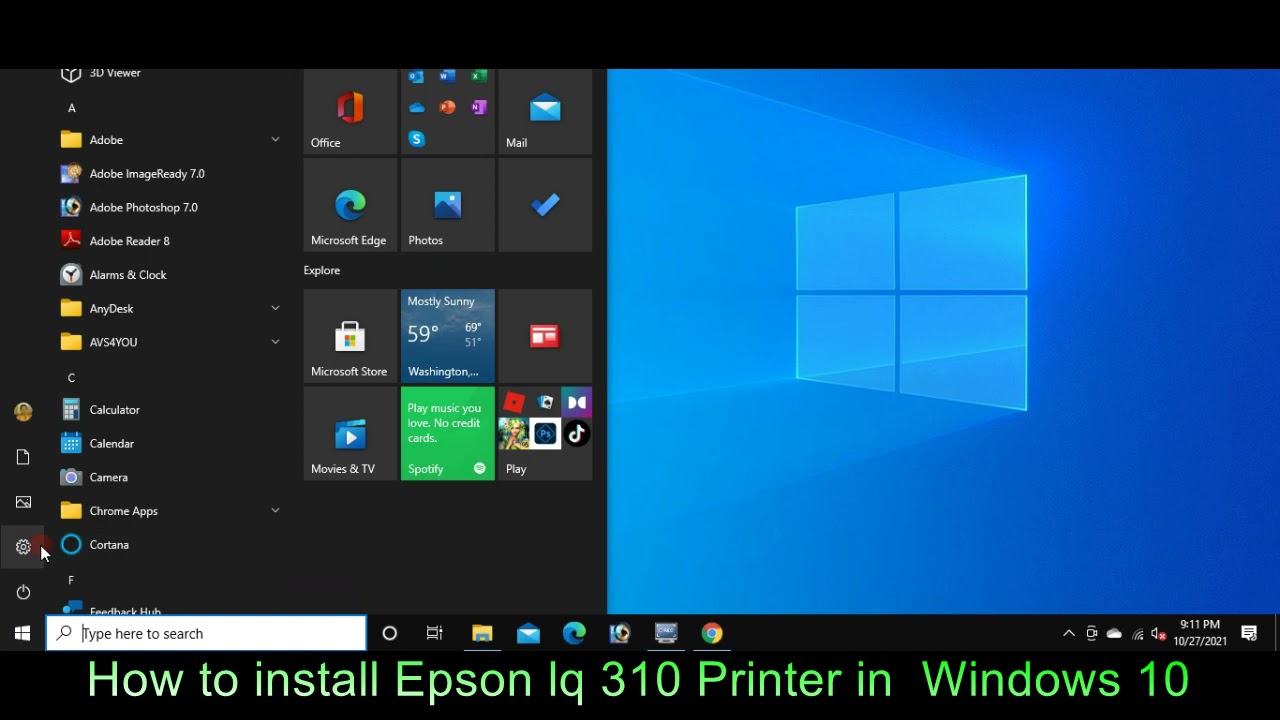Open the Mostly Sunny Washington weather tile
1280x720 pixels.
447,336
